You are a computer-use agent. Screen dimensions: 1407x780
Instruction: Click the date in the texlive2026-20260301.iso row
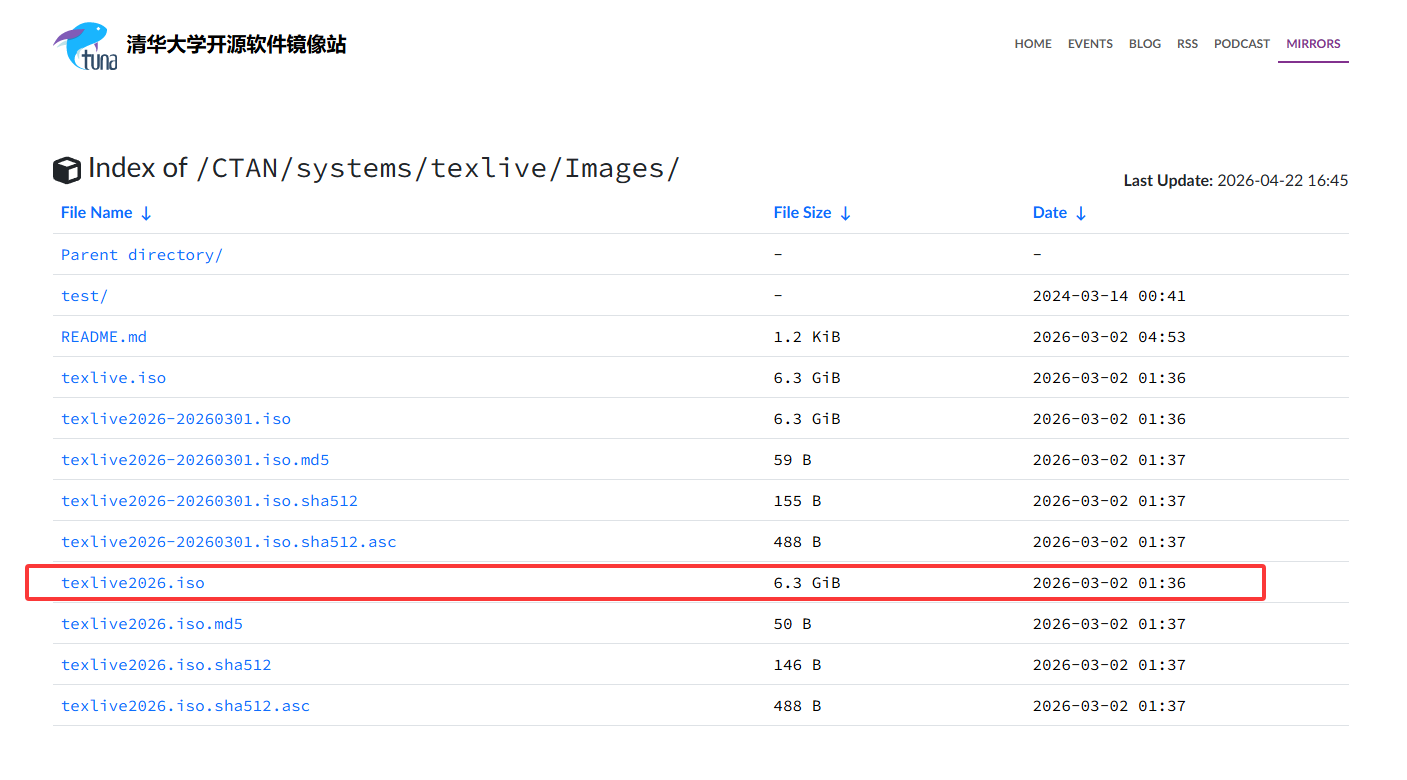tap(1109, 419)
